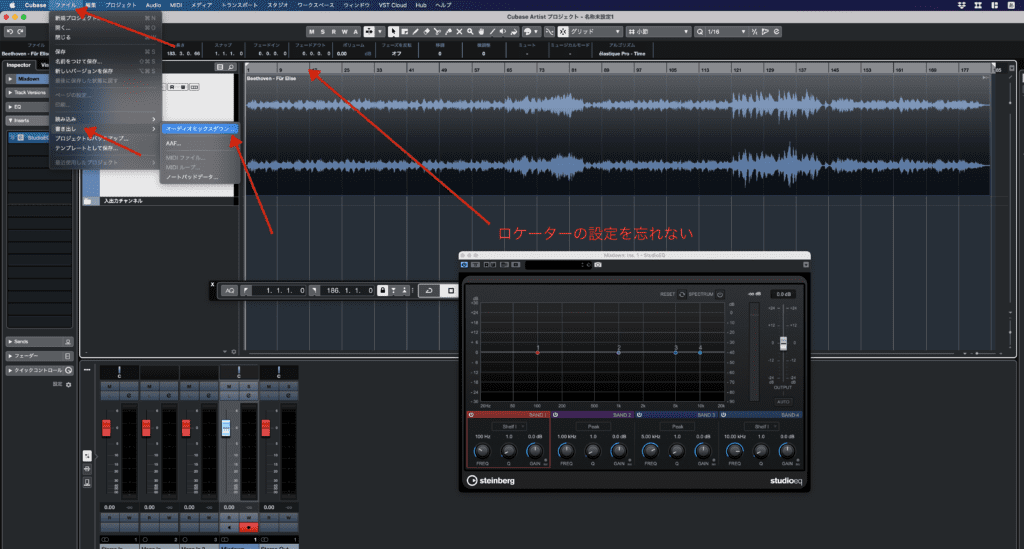
Task: Click the Iterative Quantize icon next to 1/16
Action: coord(754,31)
